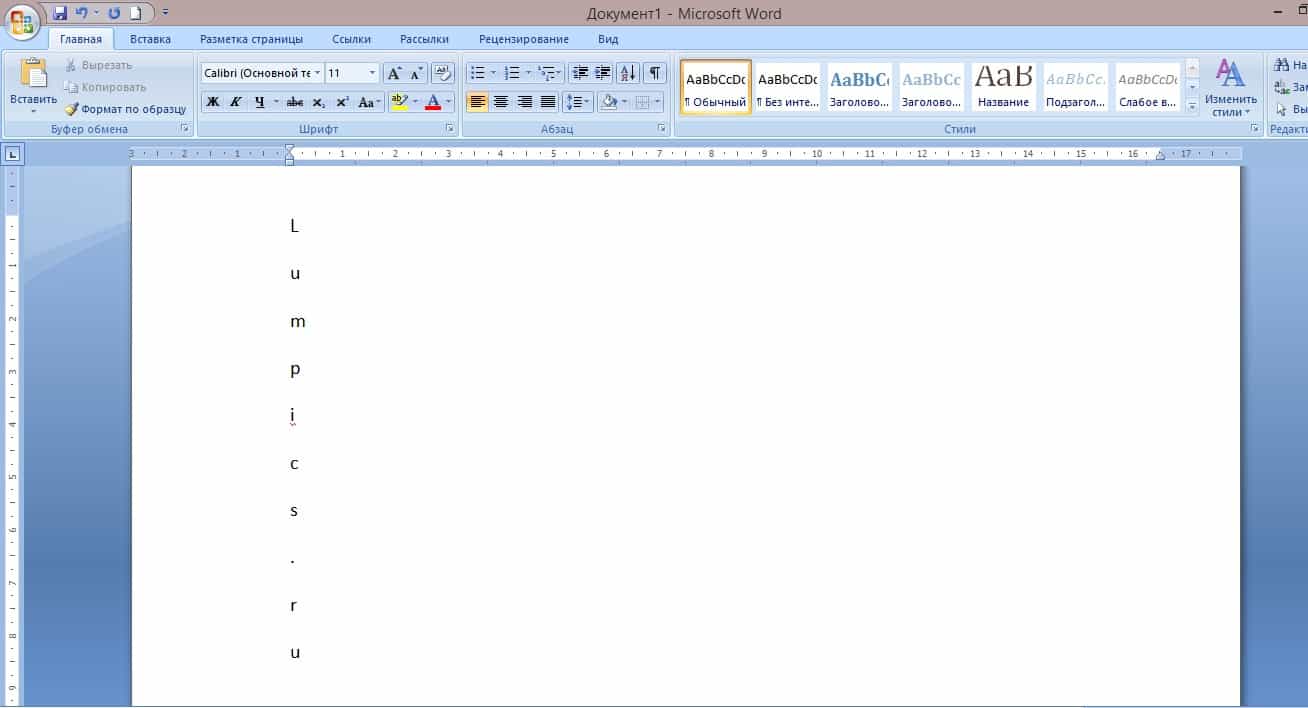Sort paragraphs with the A-Z sort icon
The width and height of the screenshot is (1308, 708).
[x=628, y=73]
